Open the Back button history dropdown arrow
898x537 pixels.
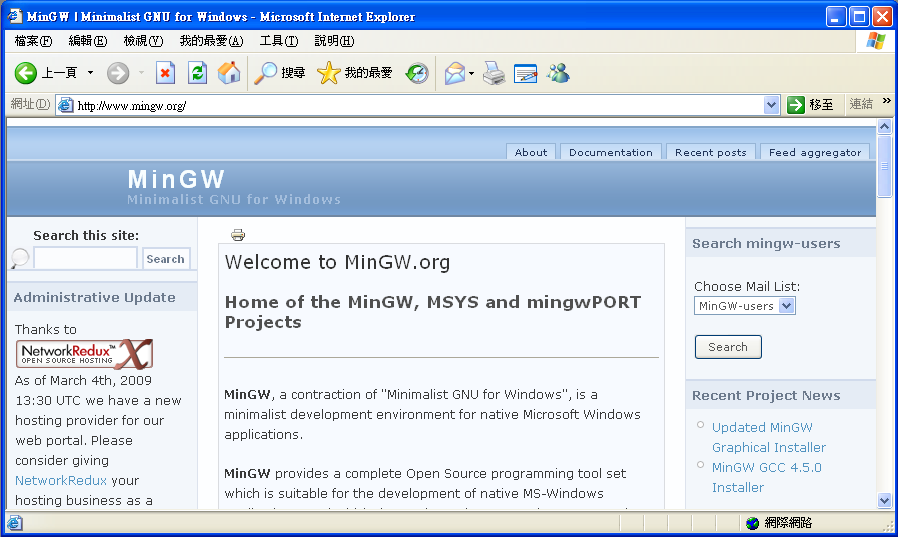pos(90,73)
